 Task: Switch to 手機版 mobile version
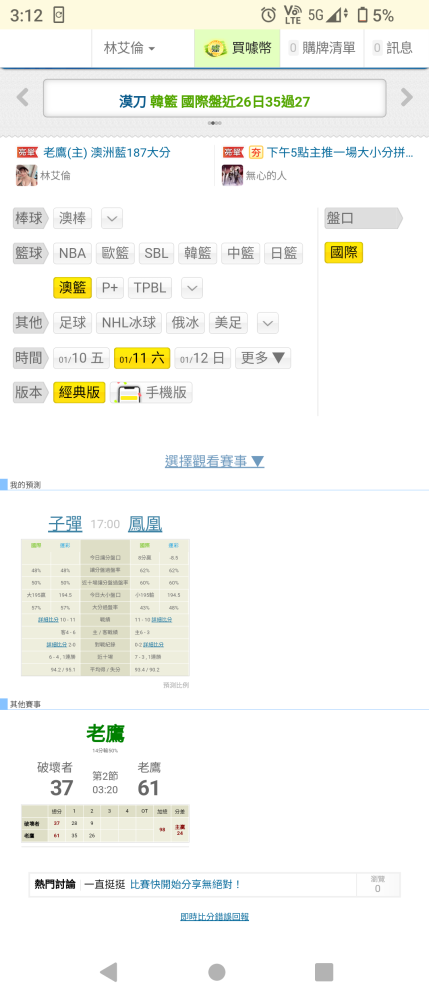click(151, 392)
